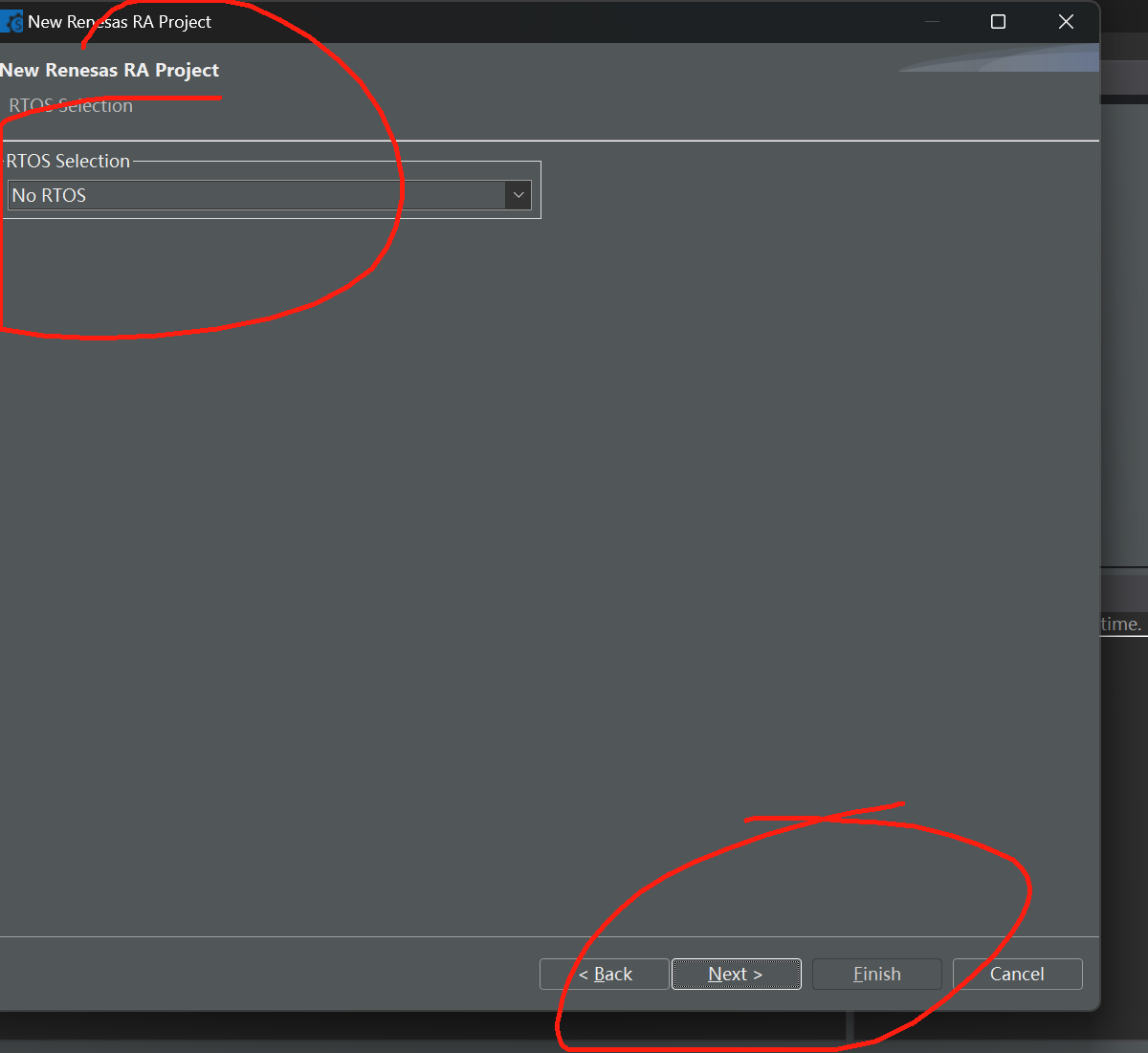1148x1053 pixels.
Task: Go back with the Back button
Action: 604,974
